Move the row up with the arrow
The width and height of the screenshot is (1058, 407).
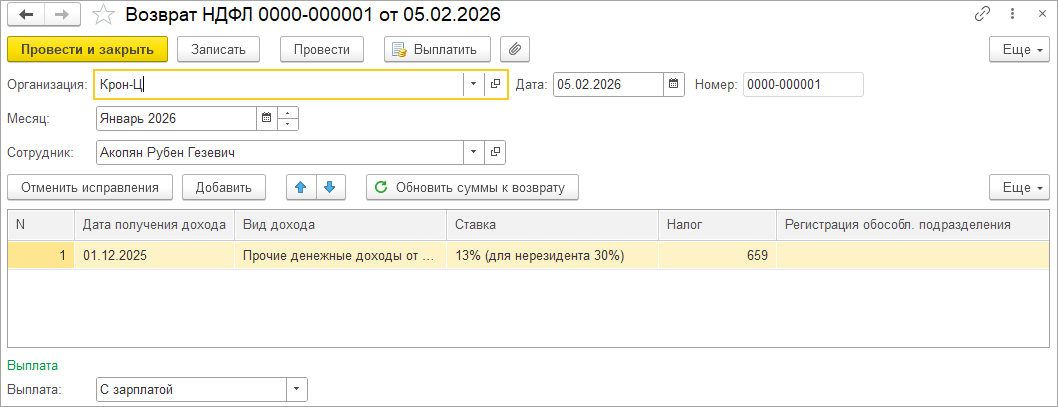301,187
